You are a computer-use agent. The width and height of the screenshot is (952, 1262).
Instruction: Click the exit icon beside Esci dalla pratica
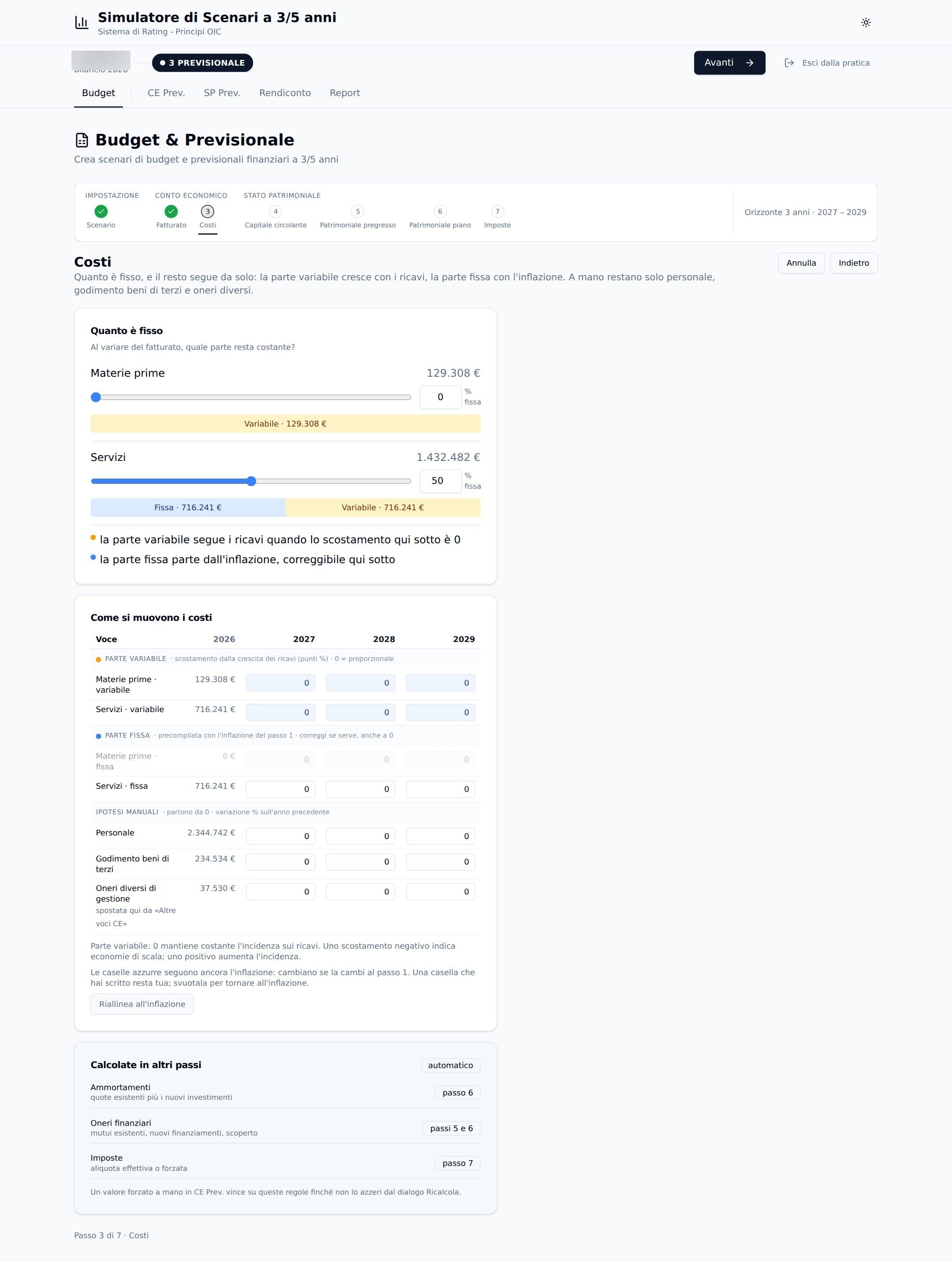tap(789, 63)
